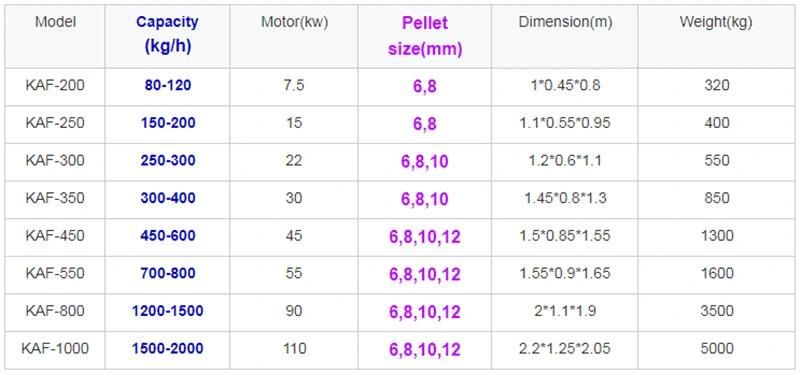This screenshot has width=800, height=374.
Task: Click the 2*1.1*1.9 dimension cell
Action: pos(565,311)
